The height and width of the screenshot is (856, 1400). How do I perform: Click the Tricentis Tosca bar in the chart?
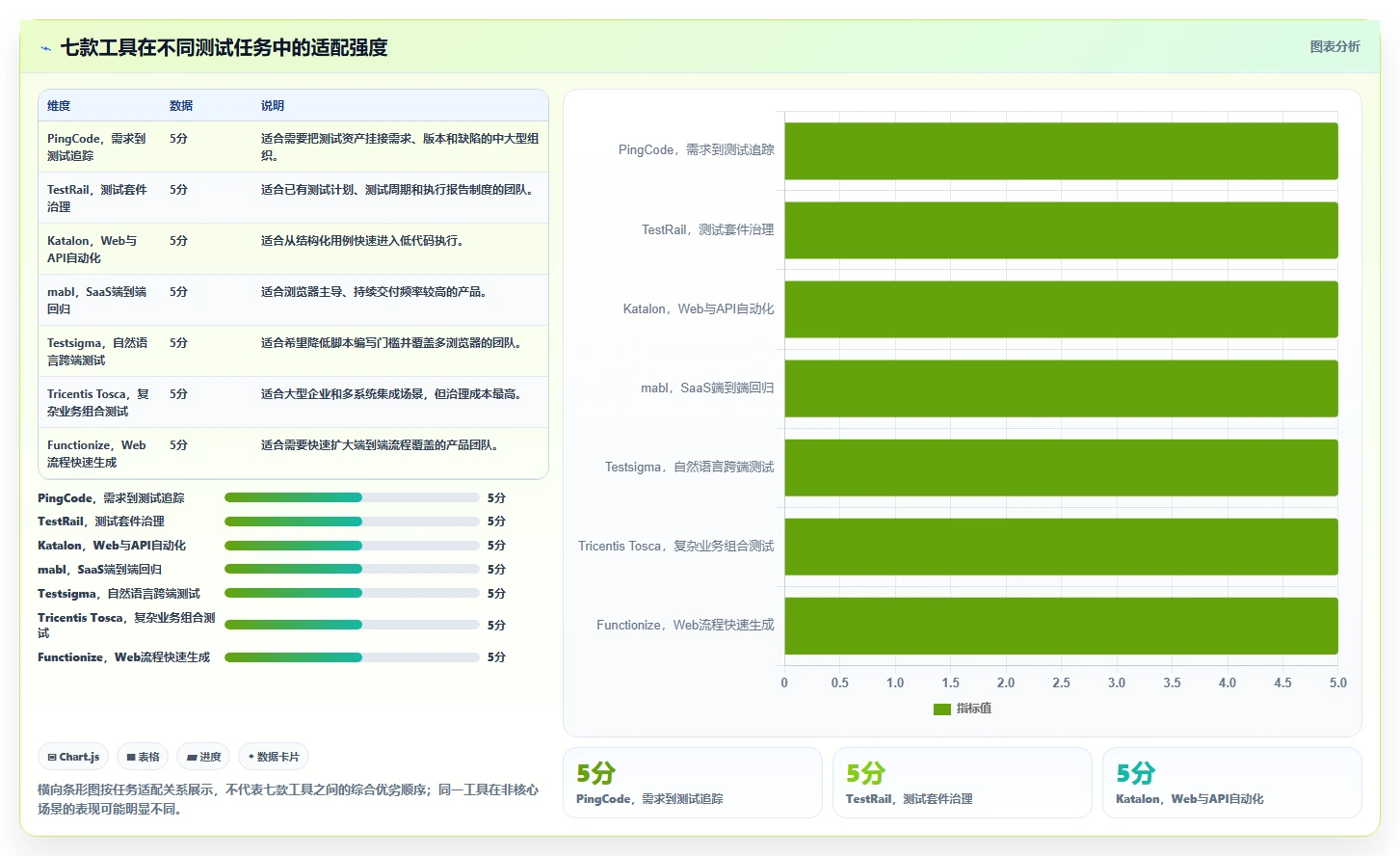[x=1061, y=547]
